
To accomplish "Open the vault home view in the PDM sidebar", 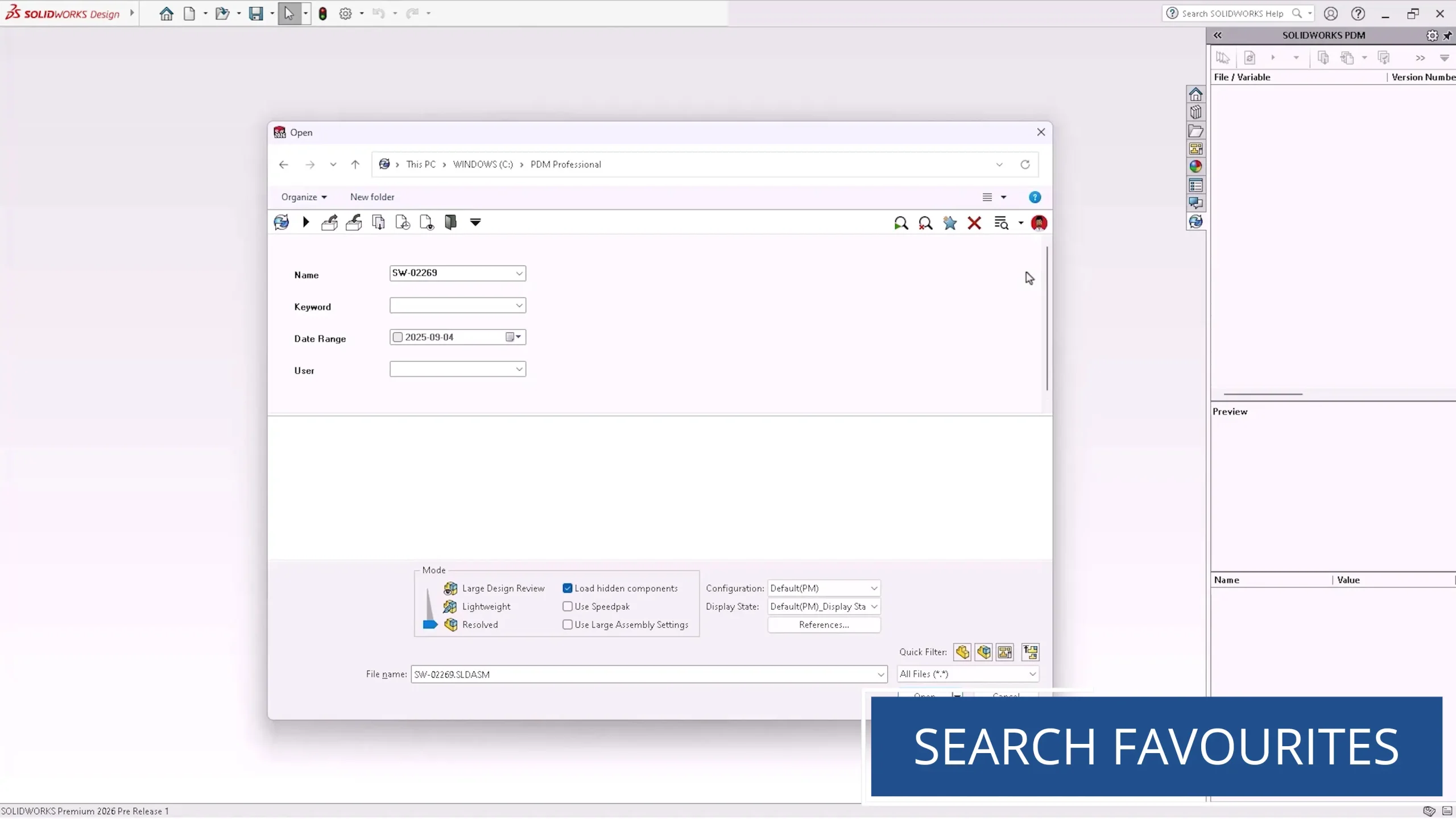I will [x=1196, y=94].
